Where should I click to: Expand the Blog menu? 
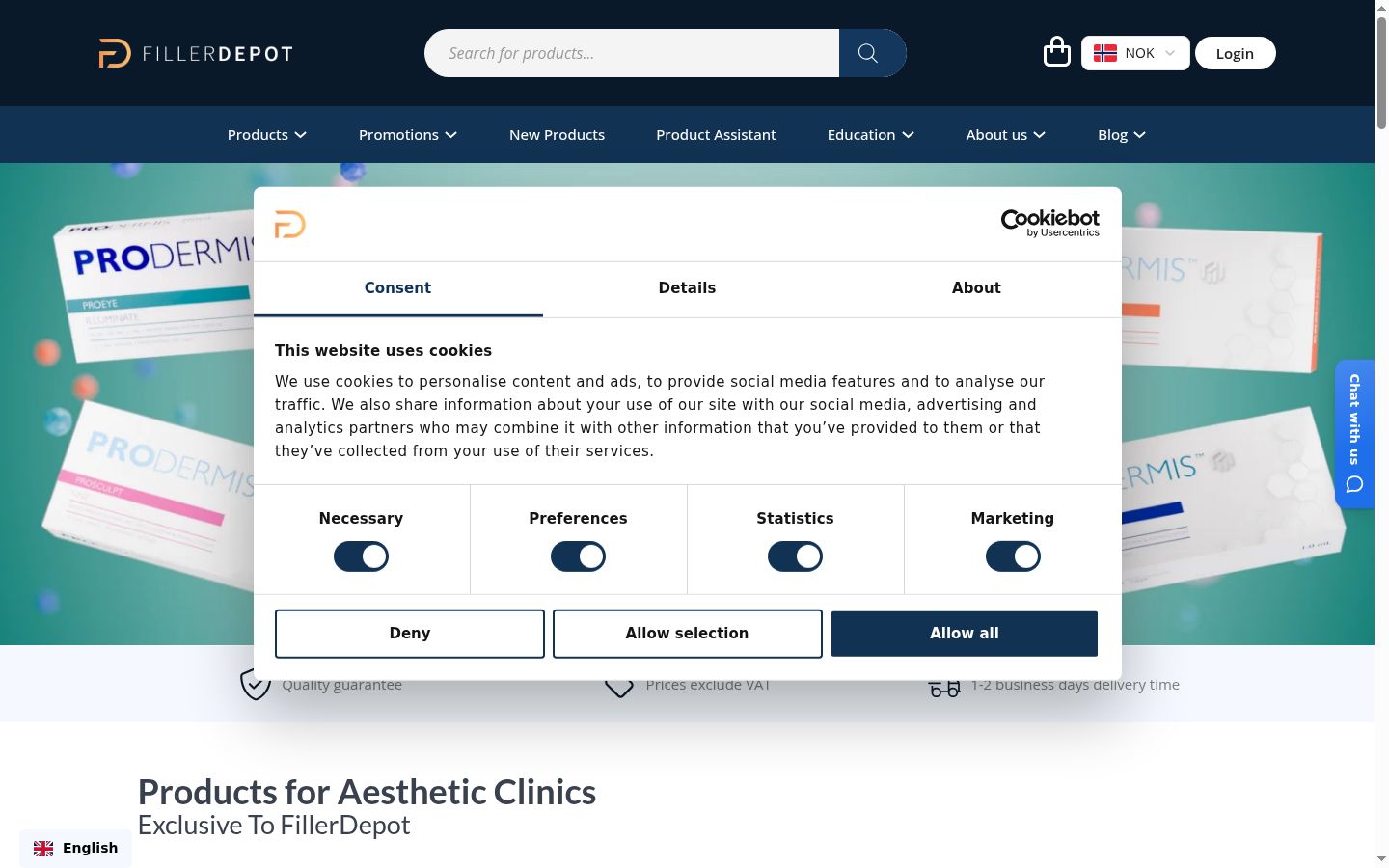click(x=1122, y=135)
